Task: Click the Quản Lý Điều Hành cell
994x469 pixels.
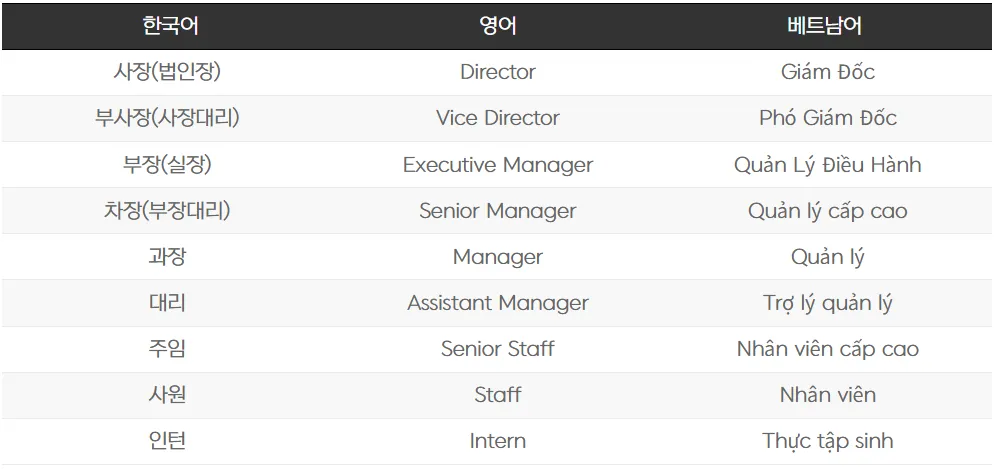Action: coord(827,165)
